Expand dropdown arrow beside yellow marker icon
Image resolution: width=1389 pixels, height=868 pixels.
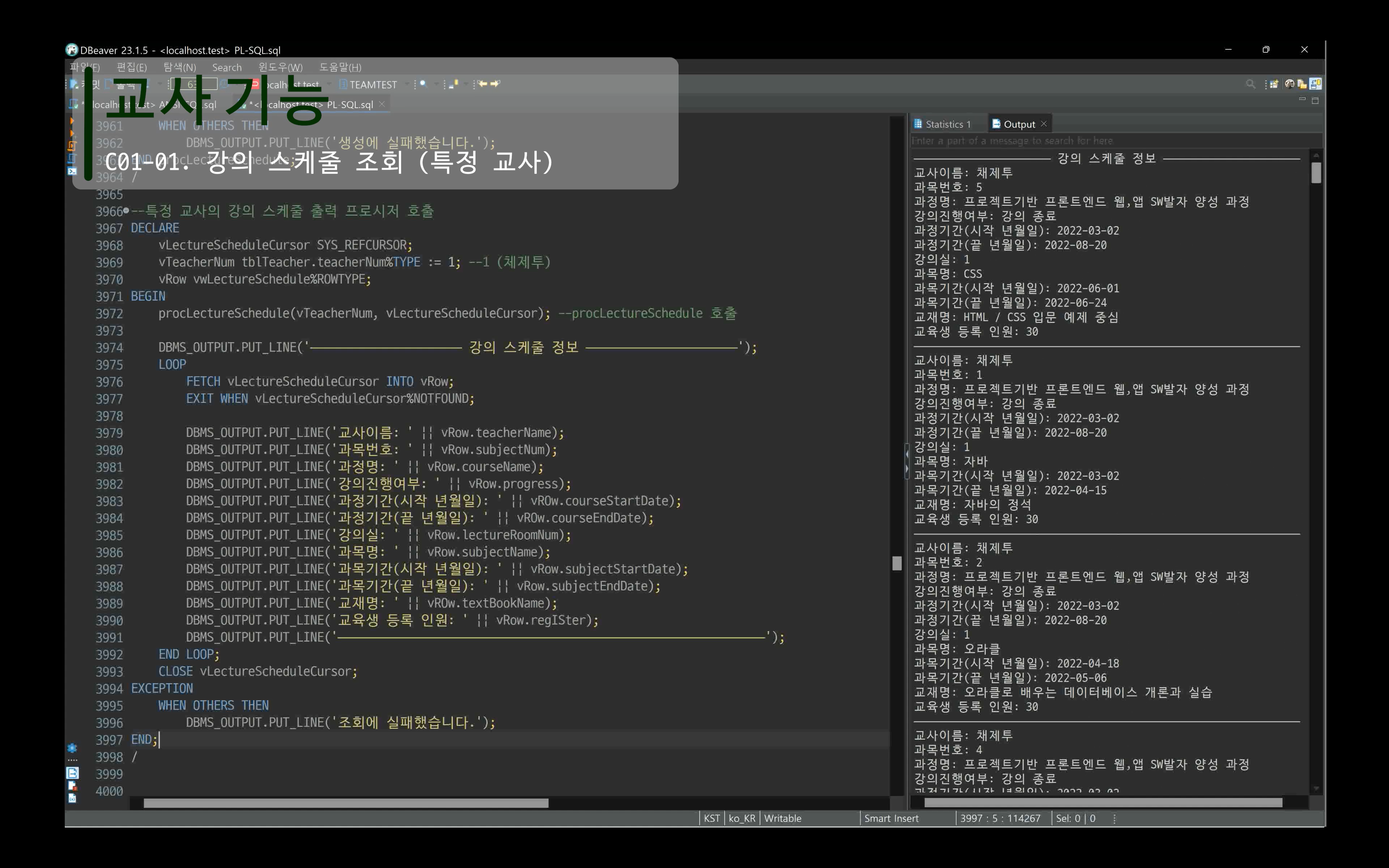(x=466, y=85)
